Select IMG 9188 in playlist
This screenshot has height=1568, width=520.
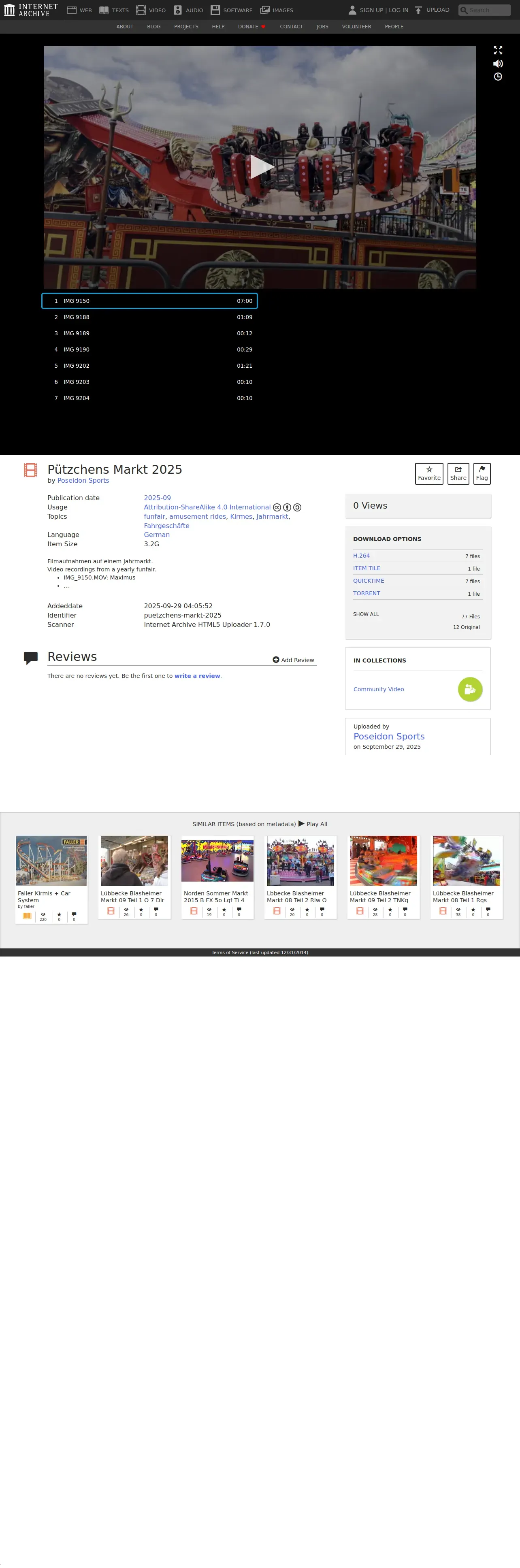(150, 317)
